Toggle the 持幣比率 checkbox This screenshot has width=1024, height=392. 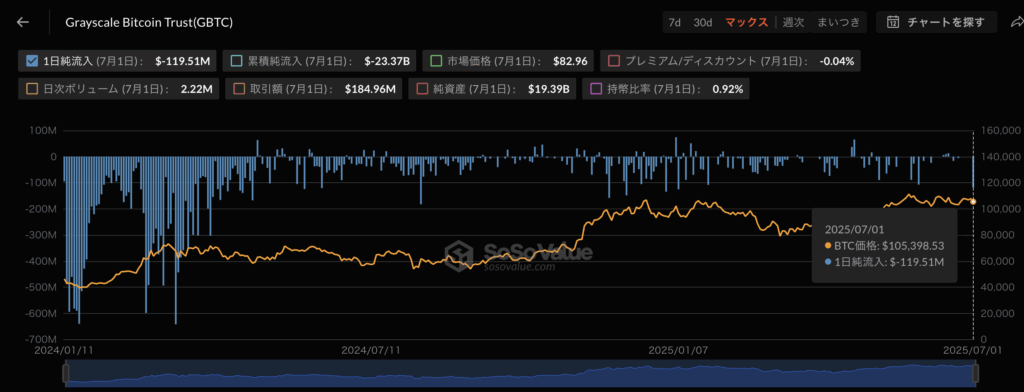pyautogui.click(x=596, y=89)
